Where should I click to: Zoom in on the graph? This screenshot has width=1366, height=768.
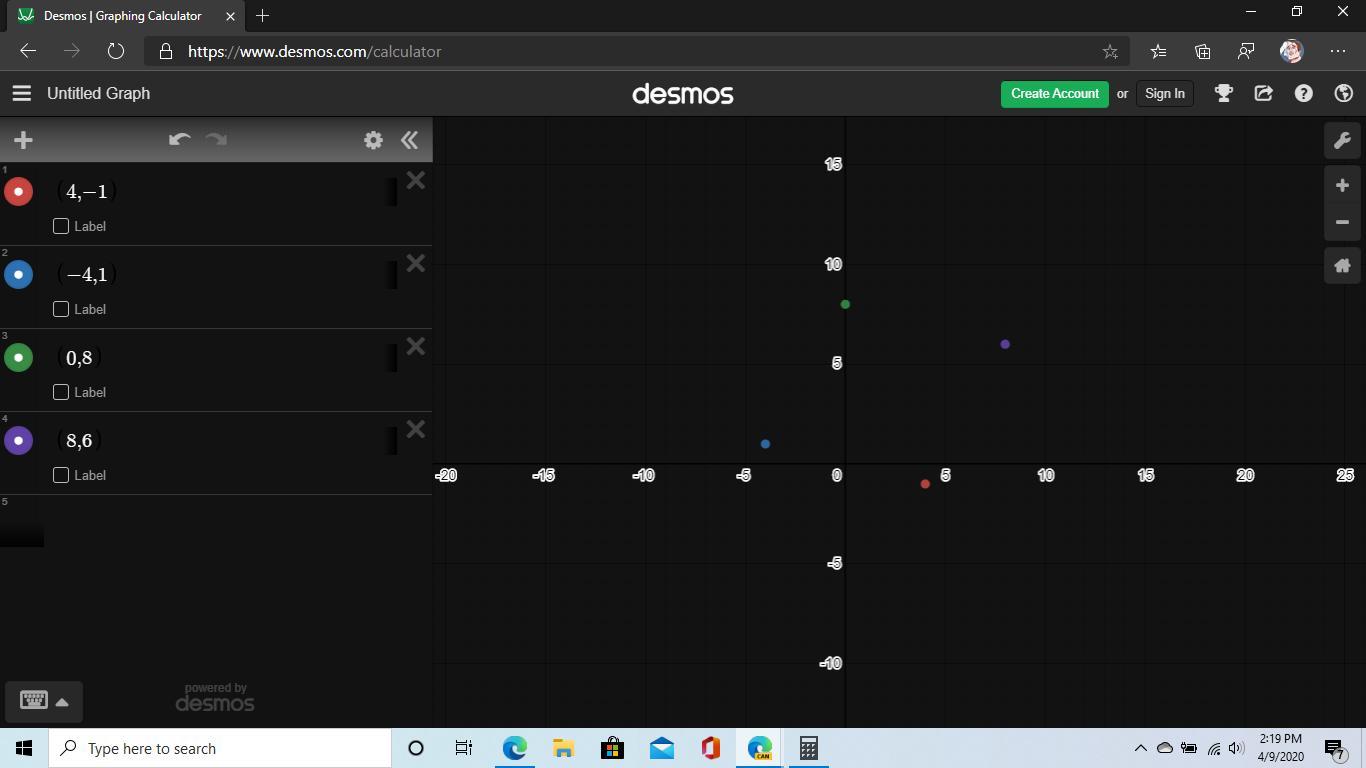1342,185
